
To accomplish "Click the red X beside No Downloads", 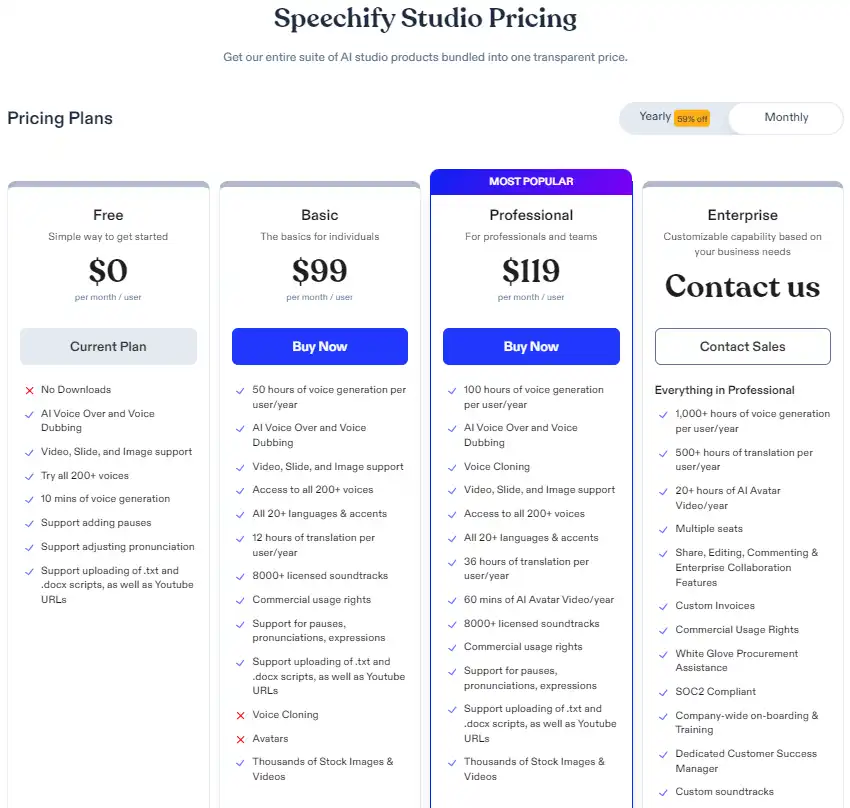I will (x=30, y=390).
